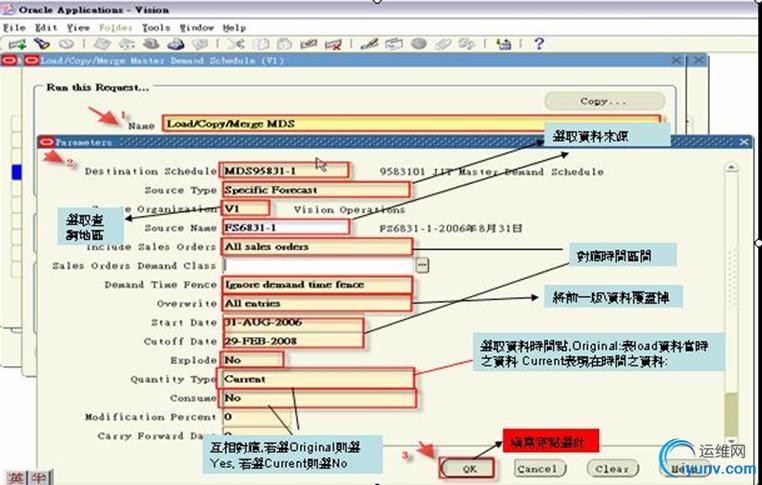Viewport: 762px width, 485px height.
Task: Click the Destination Schedule field
Action: (x=284, y=171)
